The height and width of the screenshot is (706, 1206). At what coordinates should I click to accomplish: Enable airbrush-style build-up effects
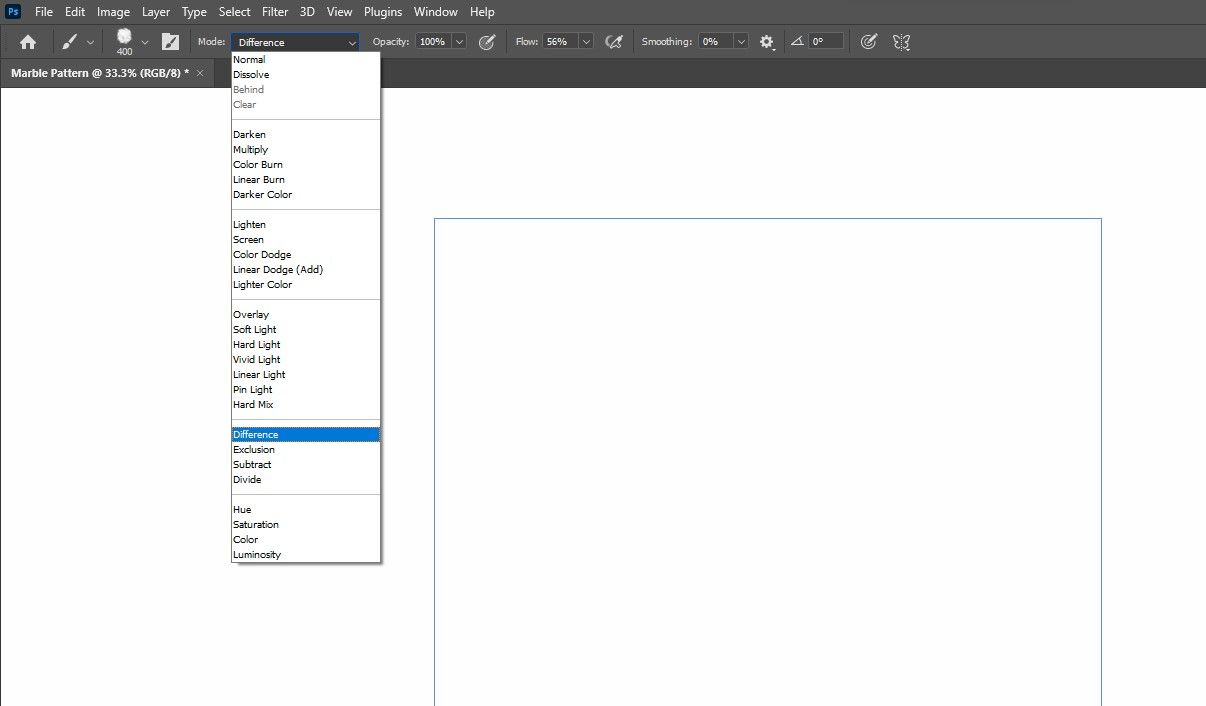pos(616,42)
